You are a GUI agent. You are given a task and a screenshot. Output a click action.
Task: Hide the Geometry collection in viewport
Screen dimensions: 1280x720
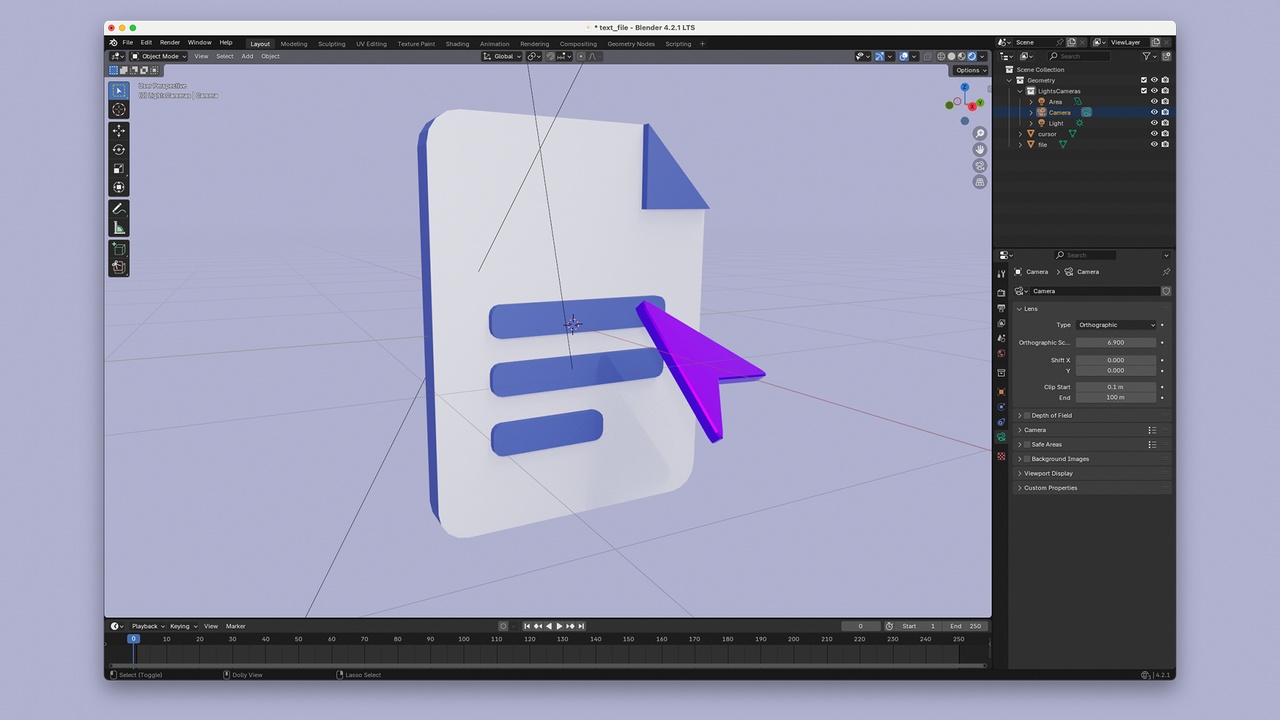1154,80
